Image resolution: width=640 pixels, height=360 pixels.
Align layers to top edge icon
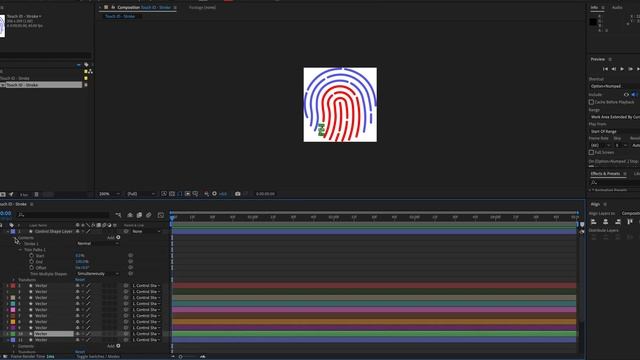click(630, 222)
